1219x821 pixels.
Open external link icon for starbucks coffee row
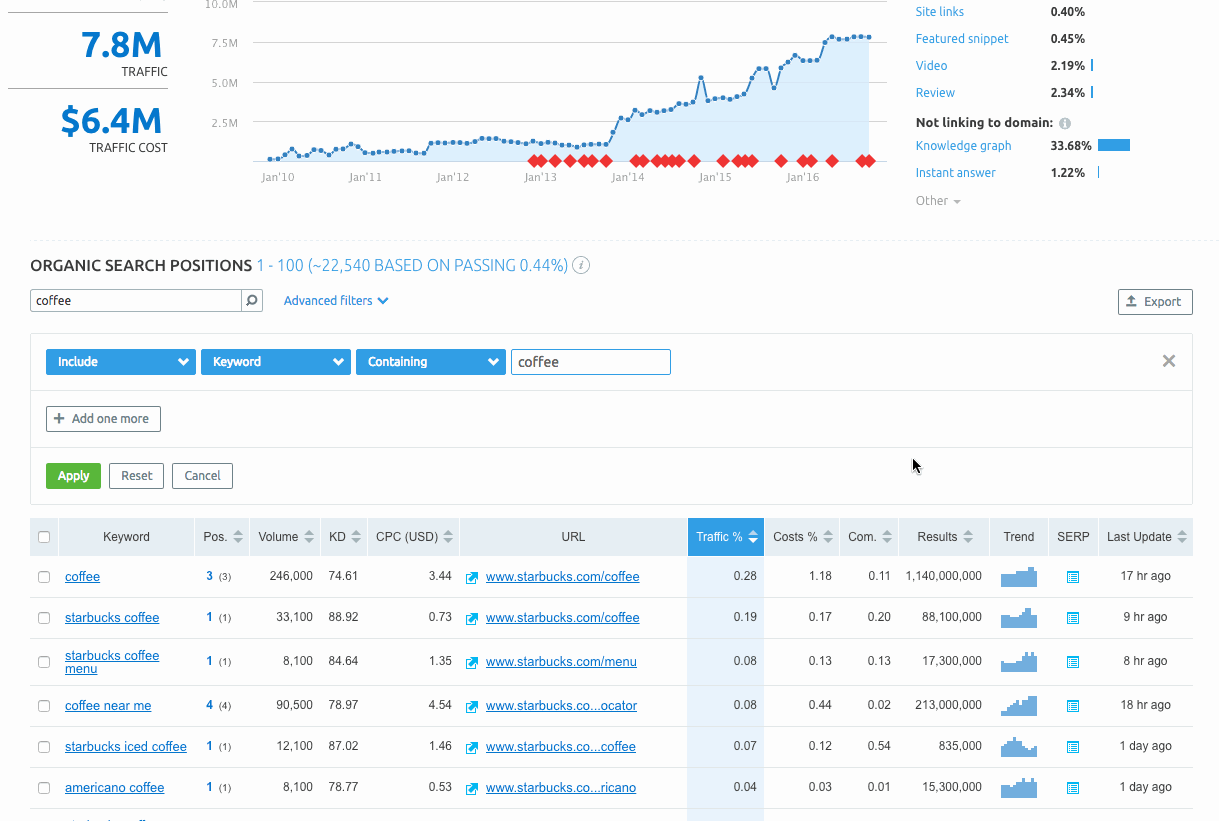coord(473,618)
